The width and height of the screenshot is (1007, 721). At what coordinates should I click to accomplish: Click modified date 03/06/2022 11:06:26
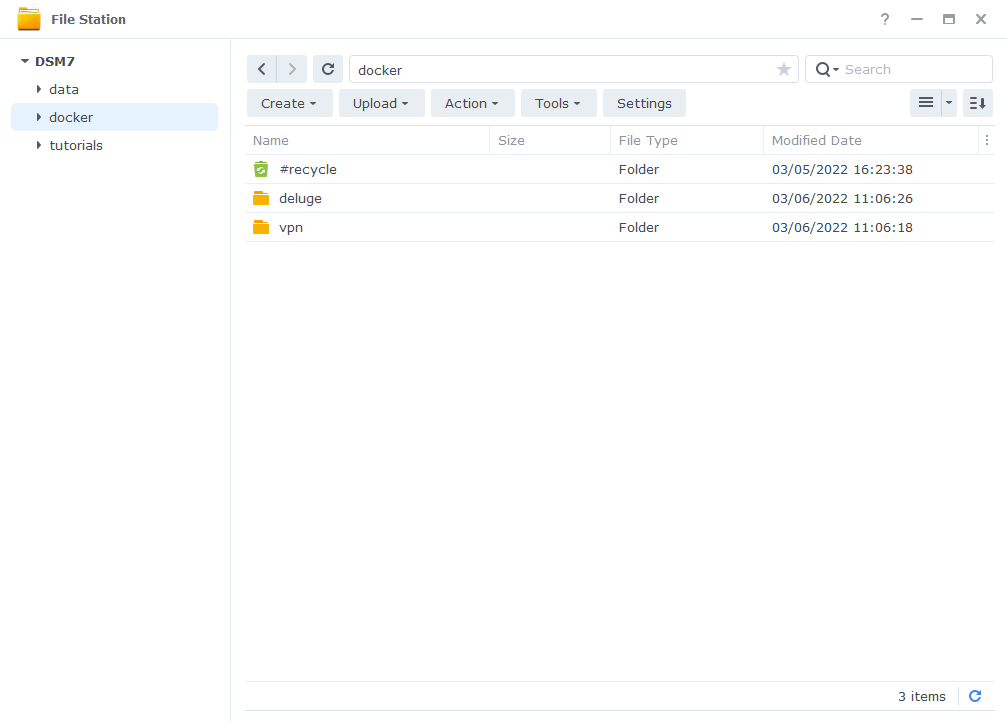842,198
